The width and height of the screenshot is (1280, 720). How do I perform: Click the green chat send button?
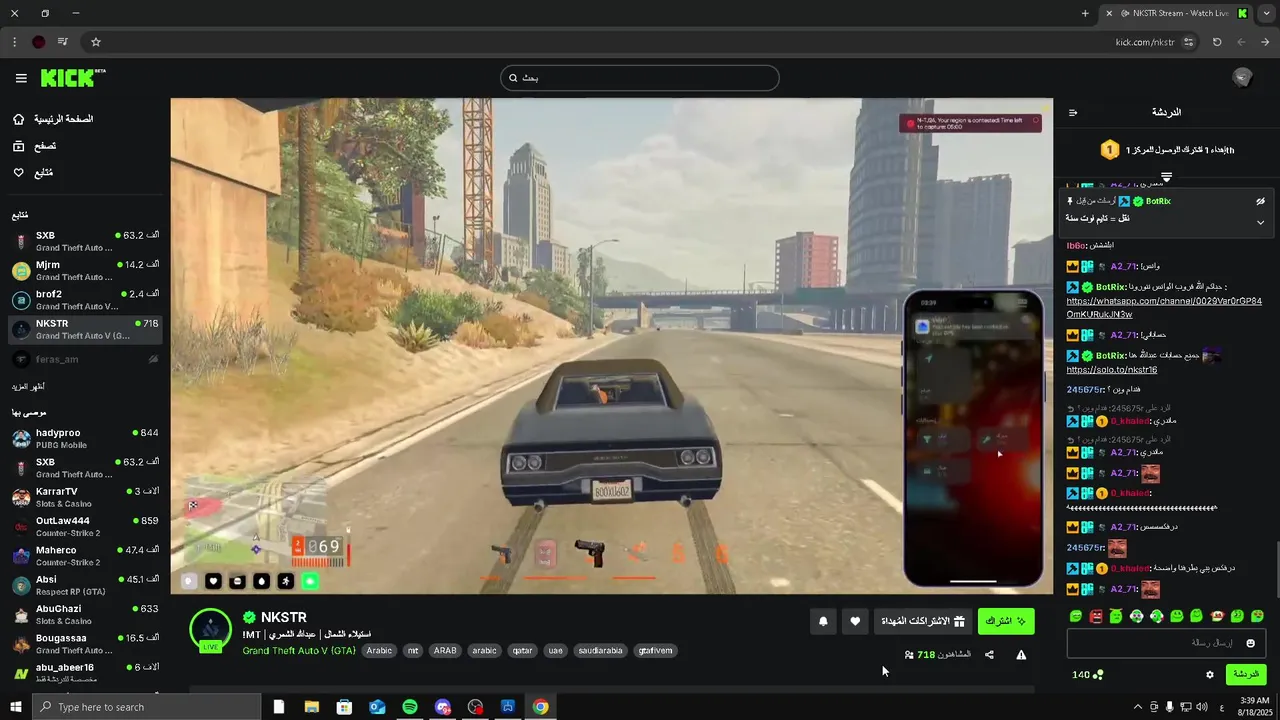1245,675
